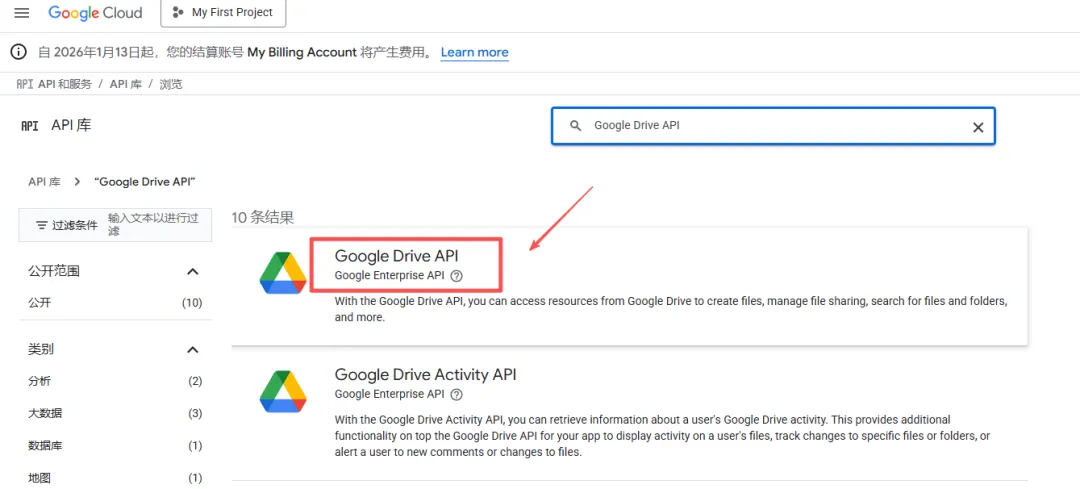
Task: Click the billing notice info icon
Action: coord(19,52)
